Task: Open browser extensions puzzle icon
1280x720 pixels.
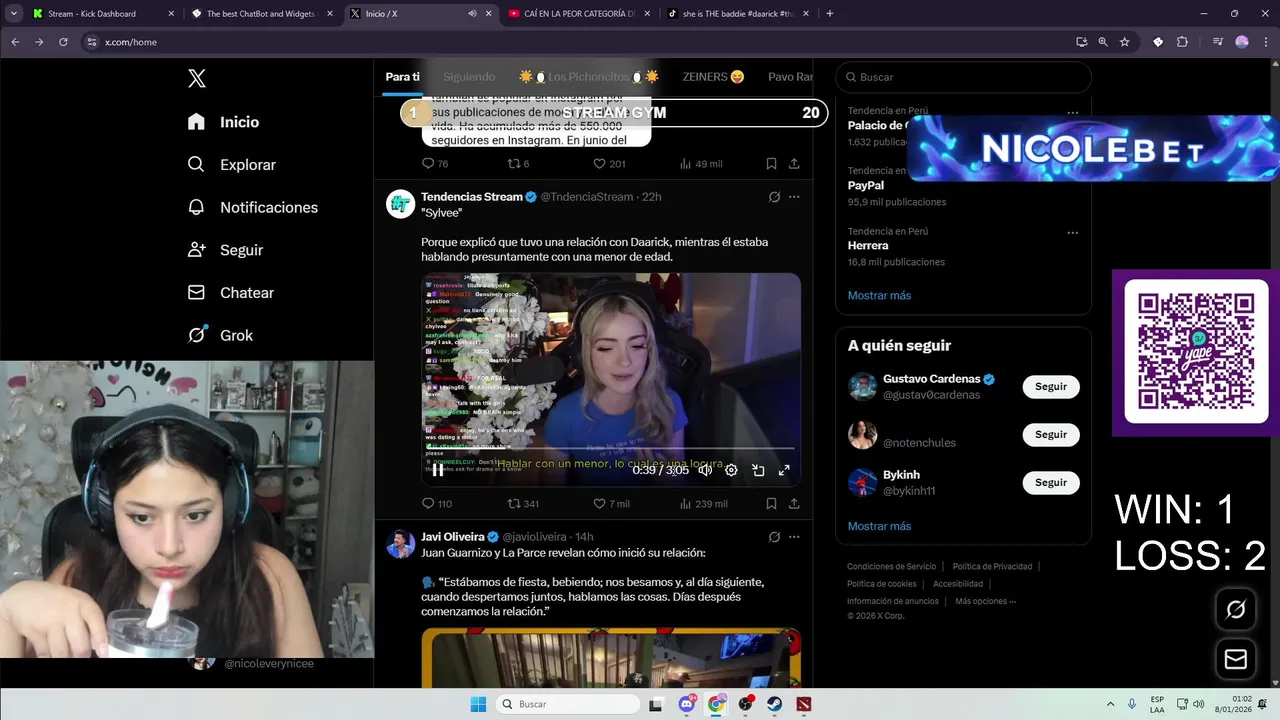Action: point(1182,42)
